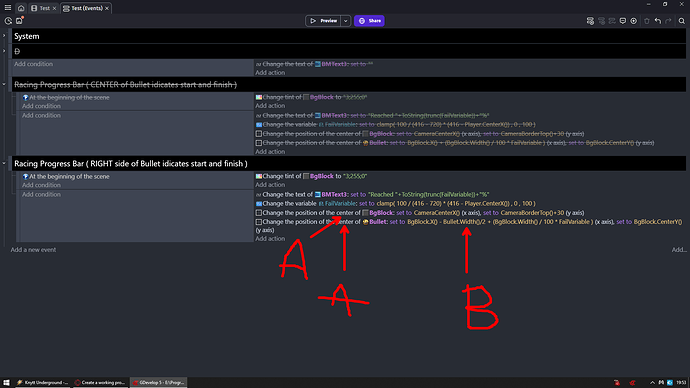Close the Test scene tab

point(55,8)
